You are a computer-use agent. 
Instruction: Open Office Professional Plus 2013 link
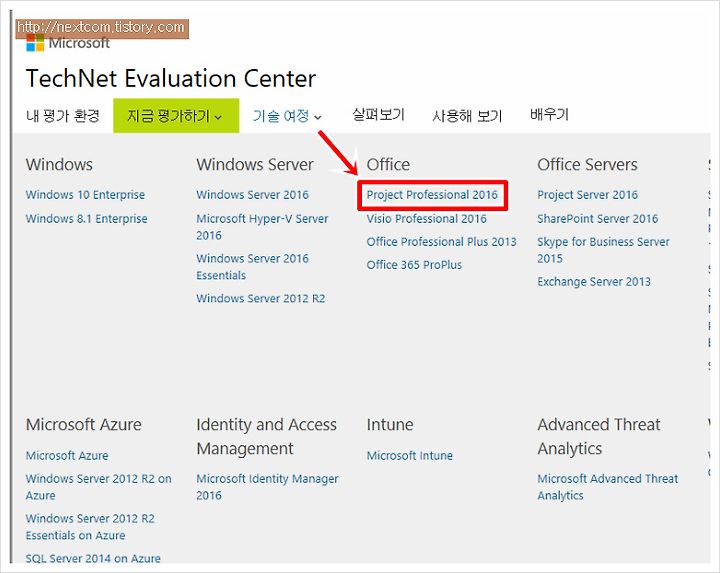pyautogui.click(x=442, y=242)
